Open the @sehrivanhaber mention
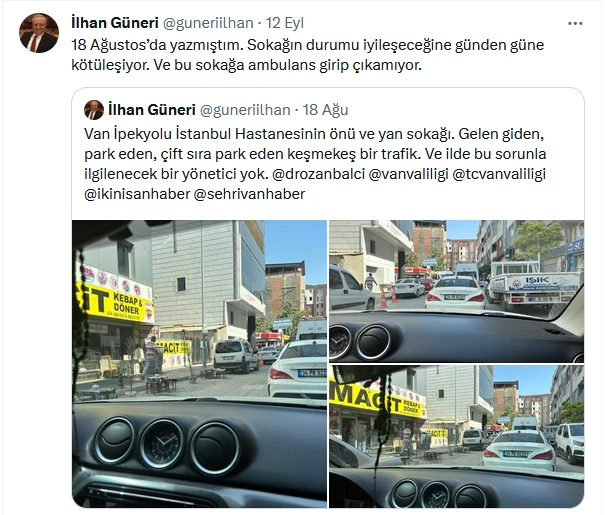Image resolution: width=605 pixels, height=515 pixels. [249, 194]
